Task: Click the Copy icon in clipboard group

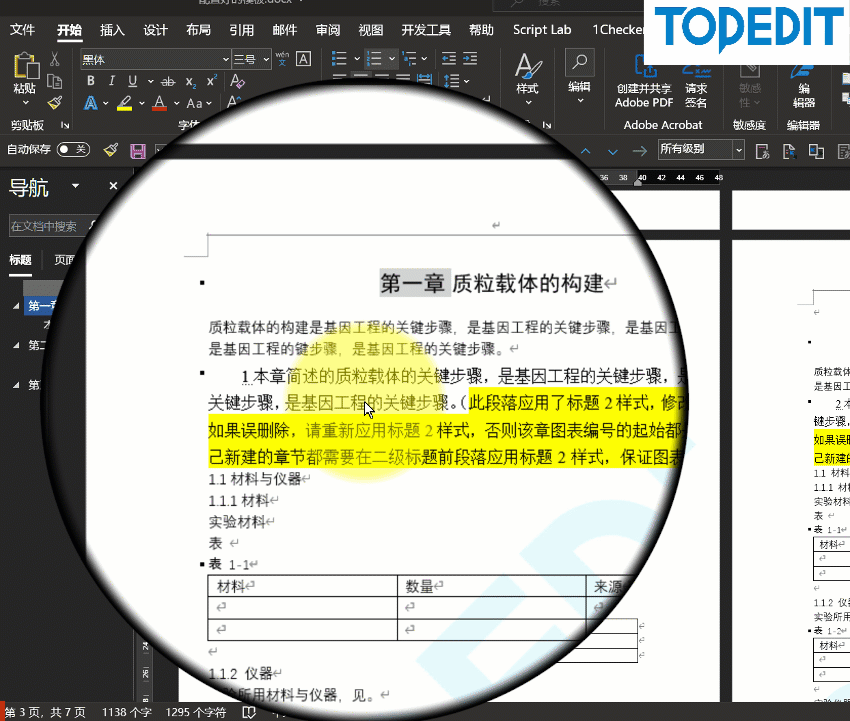Action: point(54,81)
